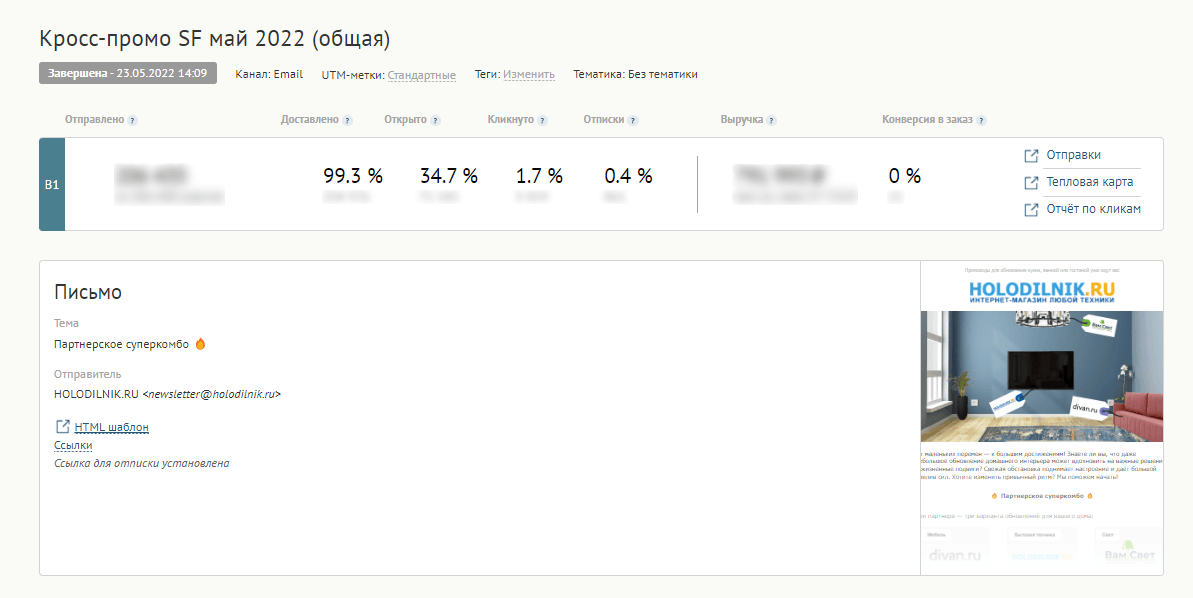Open the Отправки report link

1073,155
